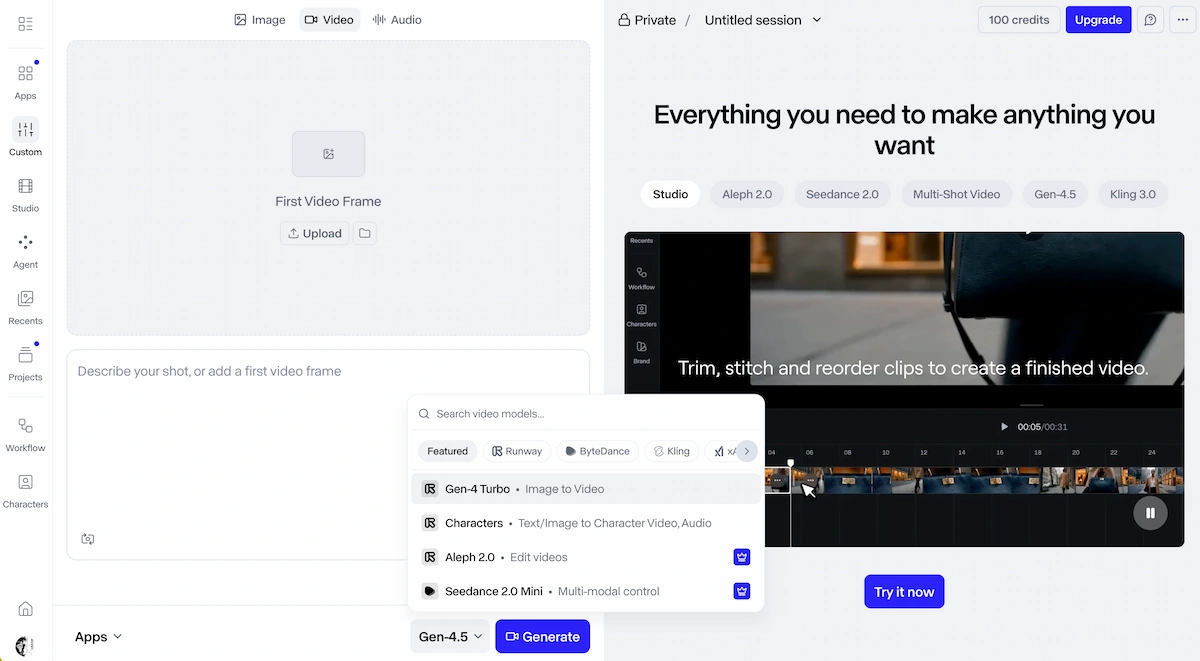Image resolution: width=1200 pixels, height=661 pixels.
Task: Select the Agent sidebar icon
Action: pyautogui.click(x=25, y=251)
